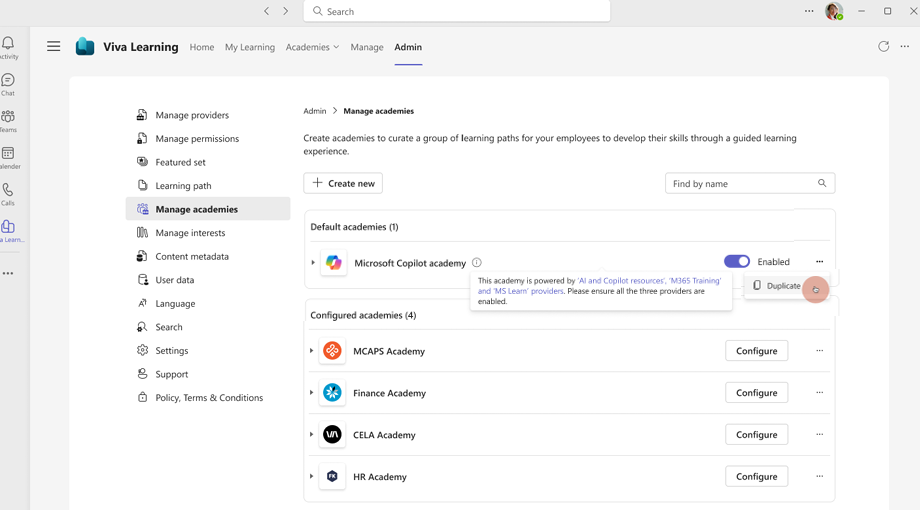The width and height of the screenshot is (920, 510).
Task: Open the Calendar app in the sidebar
Action: tap(8, 157)
